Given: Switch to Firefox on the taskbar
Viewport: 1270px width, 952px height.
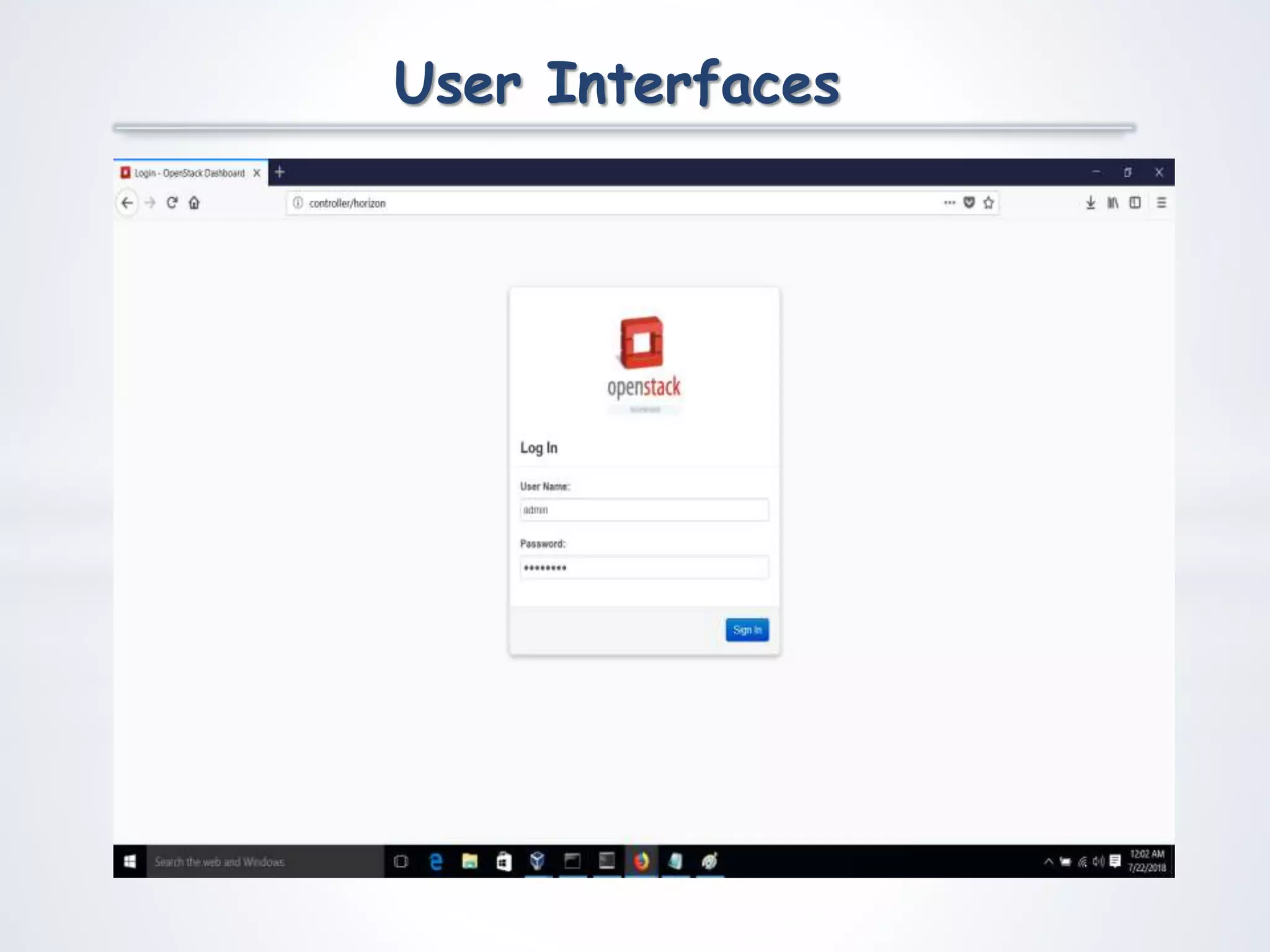Looking at the screenshot, I should point(641,862).
